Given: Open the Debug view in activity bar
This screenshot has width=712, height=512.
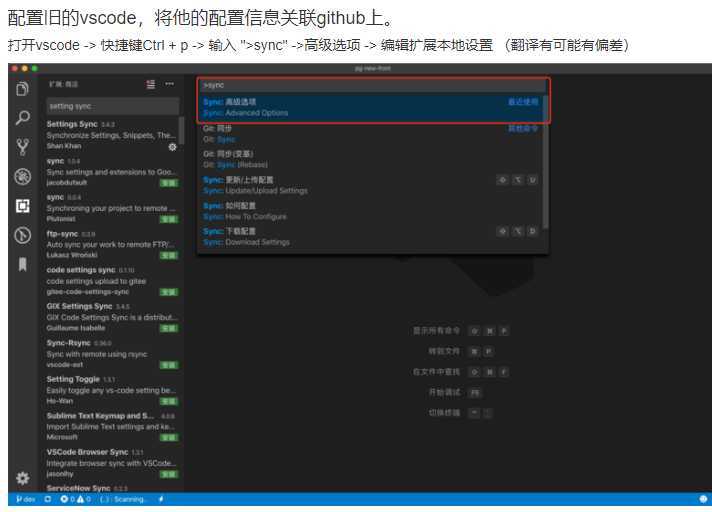Looking at the screenshot, I should [23, 177].
